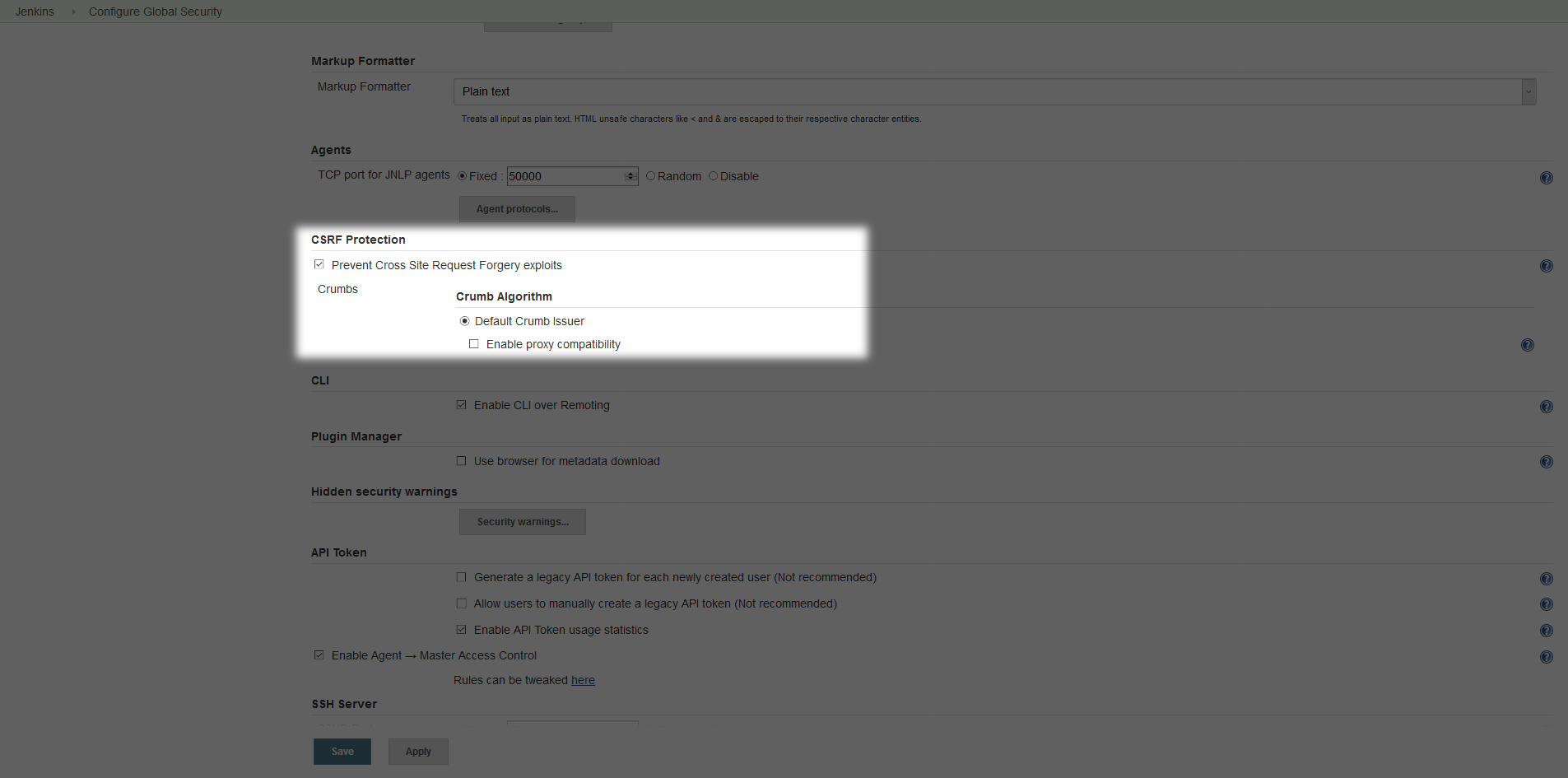Show help for legacy API token generation
This screenshot has height=778, width=1568.
1546,578
